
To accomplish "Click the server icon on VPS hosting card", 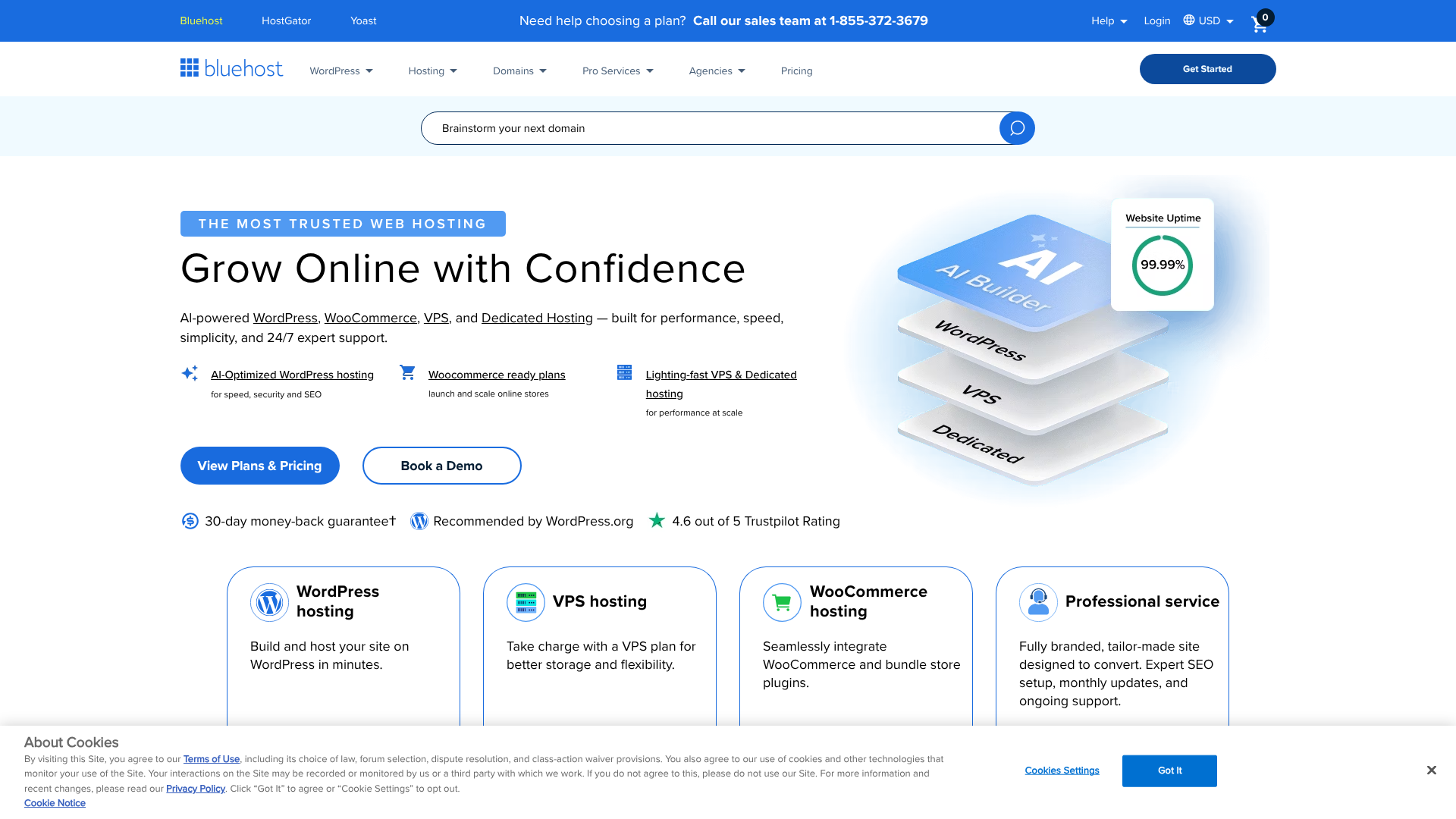I will click(x=526, y=602).
